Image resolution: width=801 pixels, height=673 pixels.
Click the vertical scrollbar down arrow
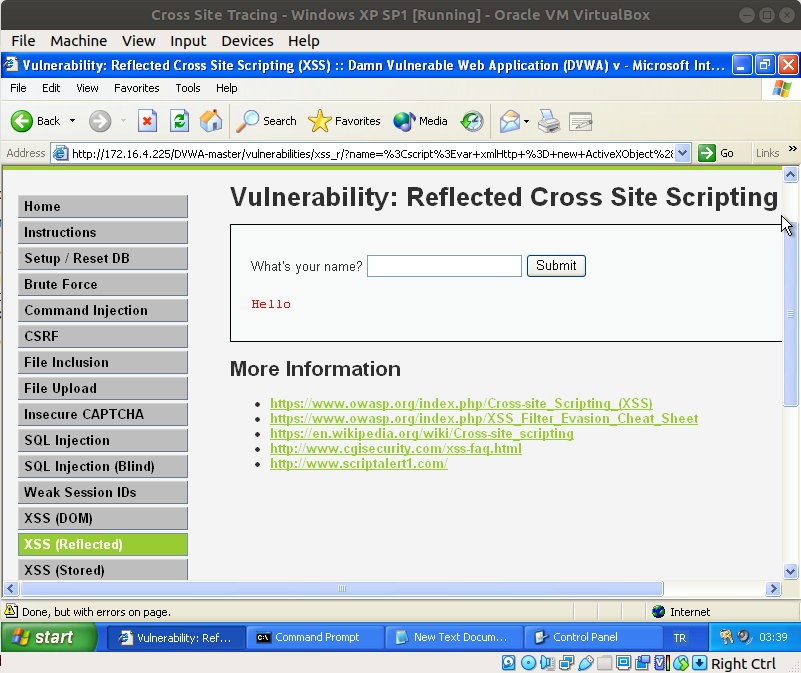790,571
